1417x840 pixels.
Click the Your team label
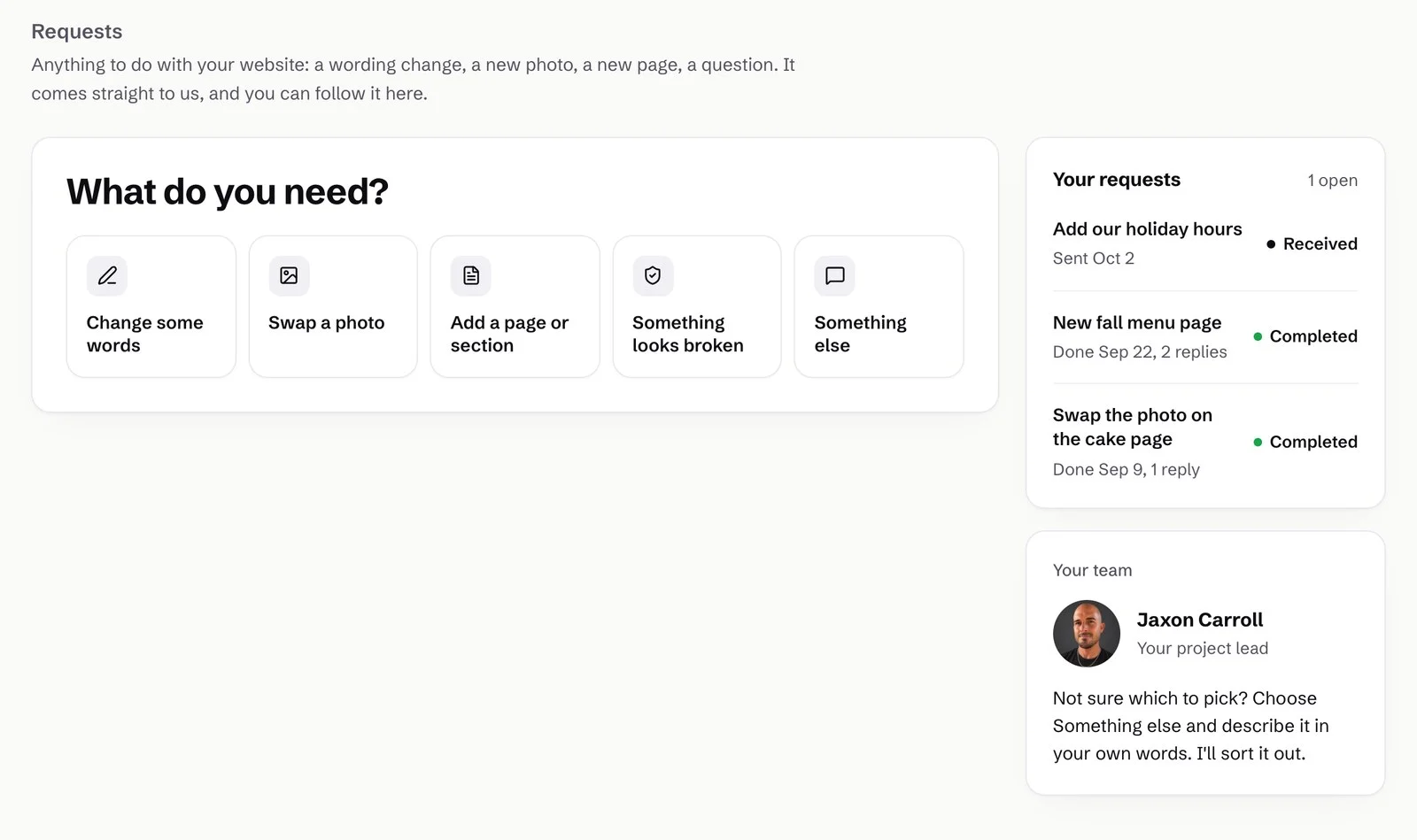[x=1093, y=571]
